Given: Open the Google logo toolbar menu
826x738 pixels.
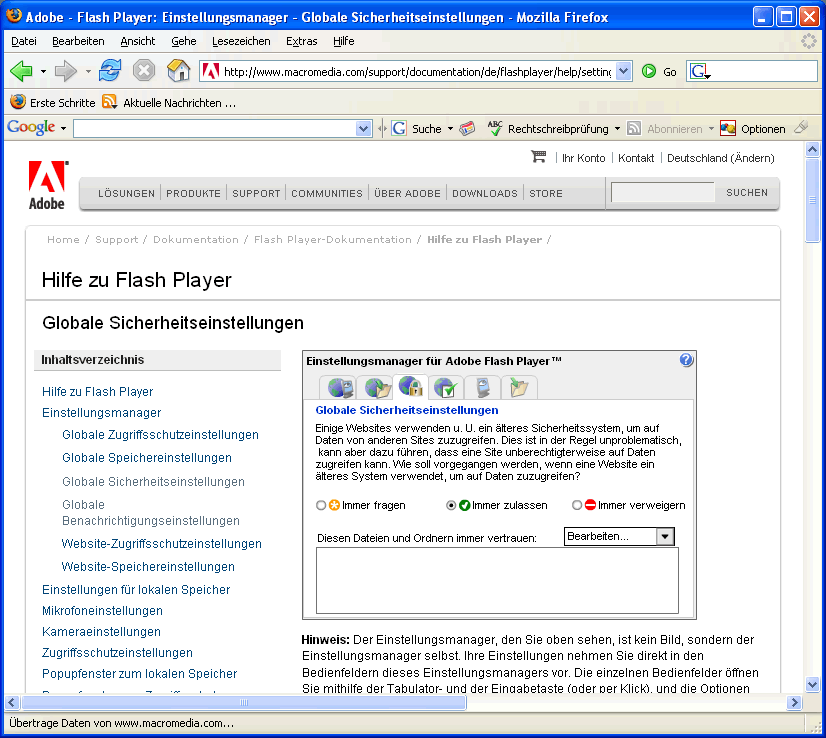Looking at the screenshot, I should point(36,127).
